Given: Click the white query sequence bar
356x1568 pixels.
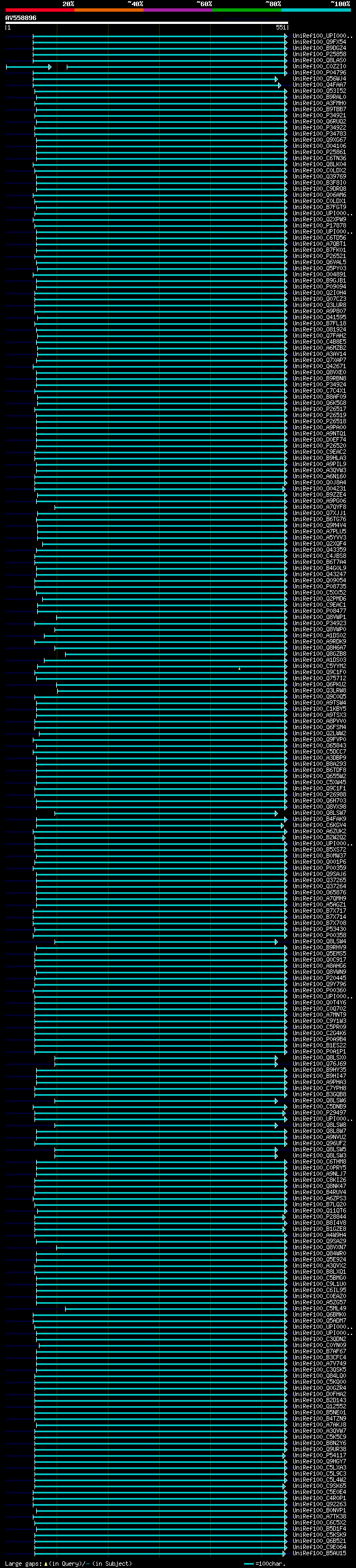Looking at the screenshot, I should point(147,22).
